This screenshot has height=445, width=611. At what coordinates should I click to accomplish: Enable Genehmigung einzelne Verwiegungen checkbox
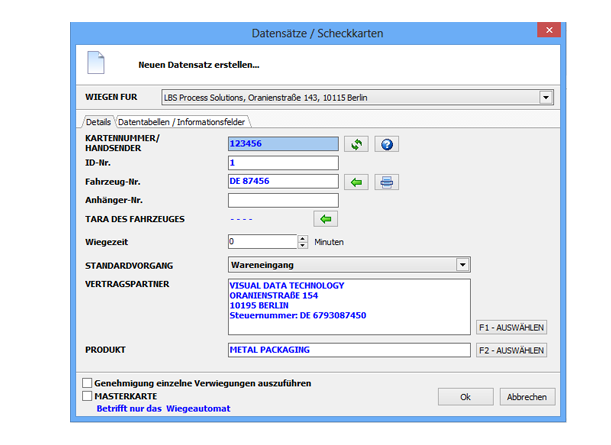pos(87,382)
